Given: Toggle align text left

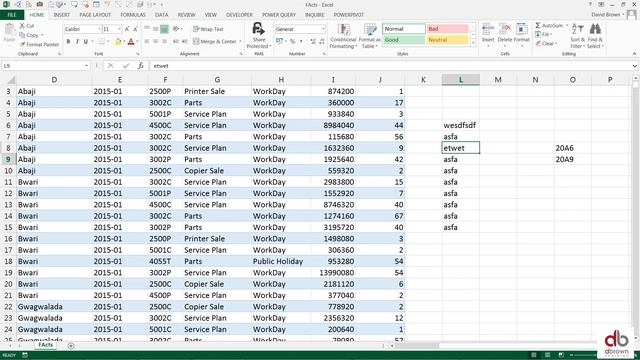Looking at the screenshot, I should point(147,41).
